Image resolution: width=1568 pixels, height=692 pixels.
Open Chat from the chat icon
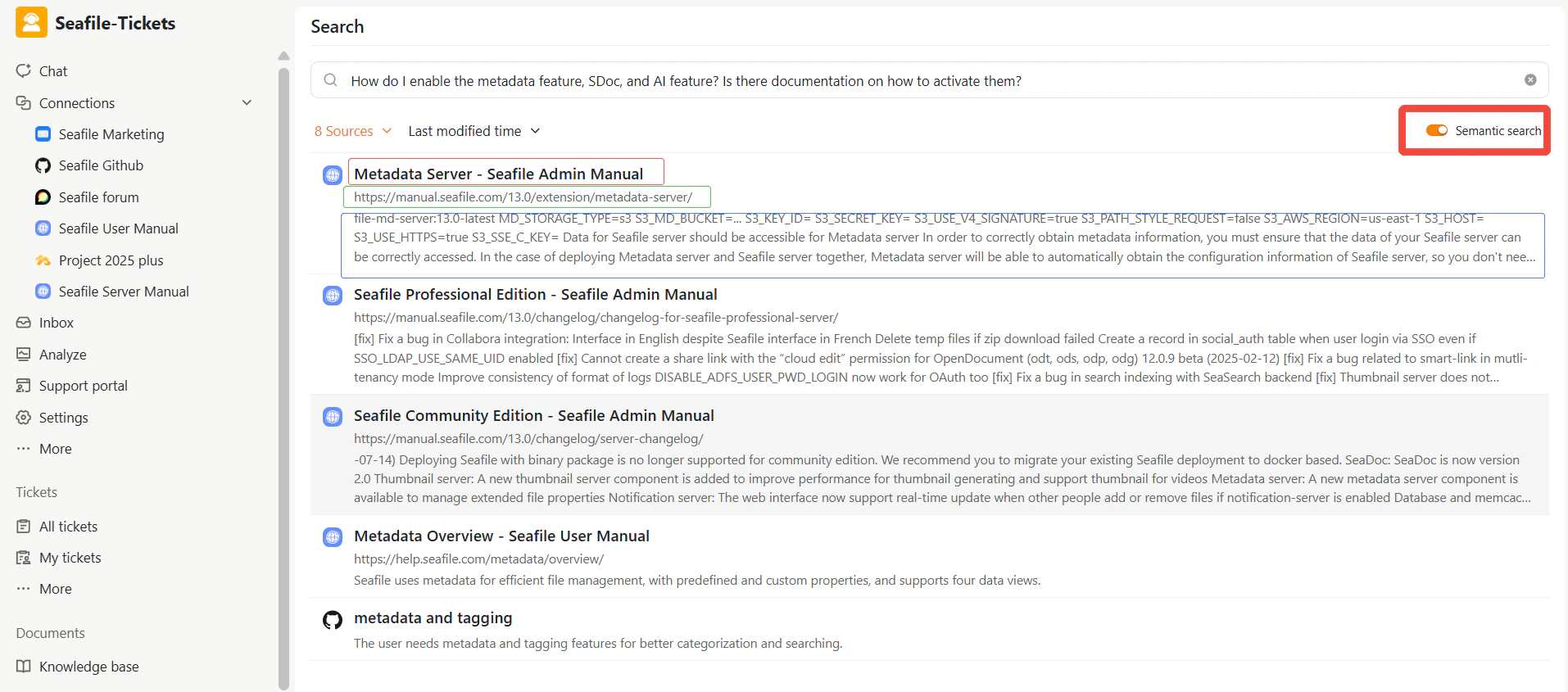pos(24,71)
